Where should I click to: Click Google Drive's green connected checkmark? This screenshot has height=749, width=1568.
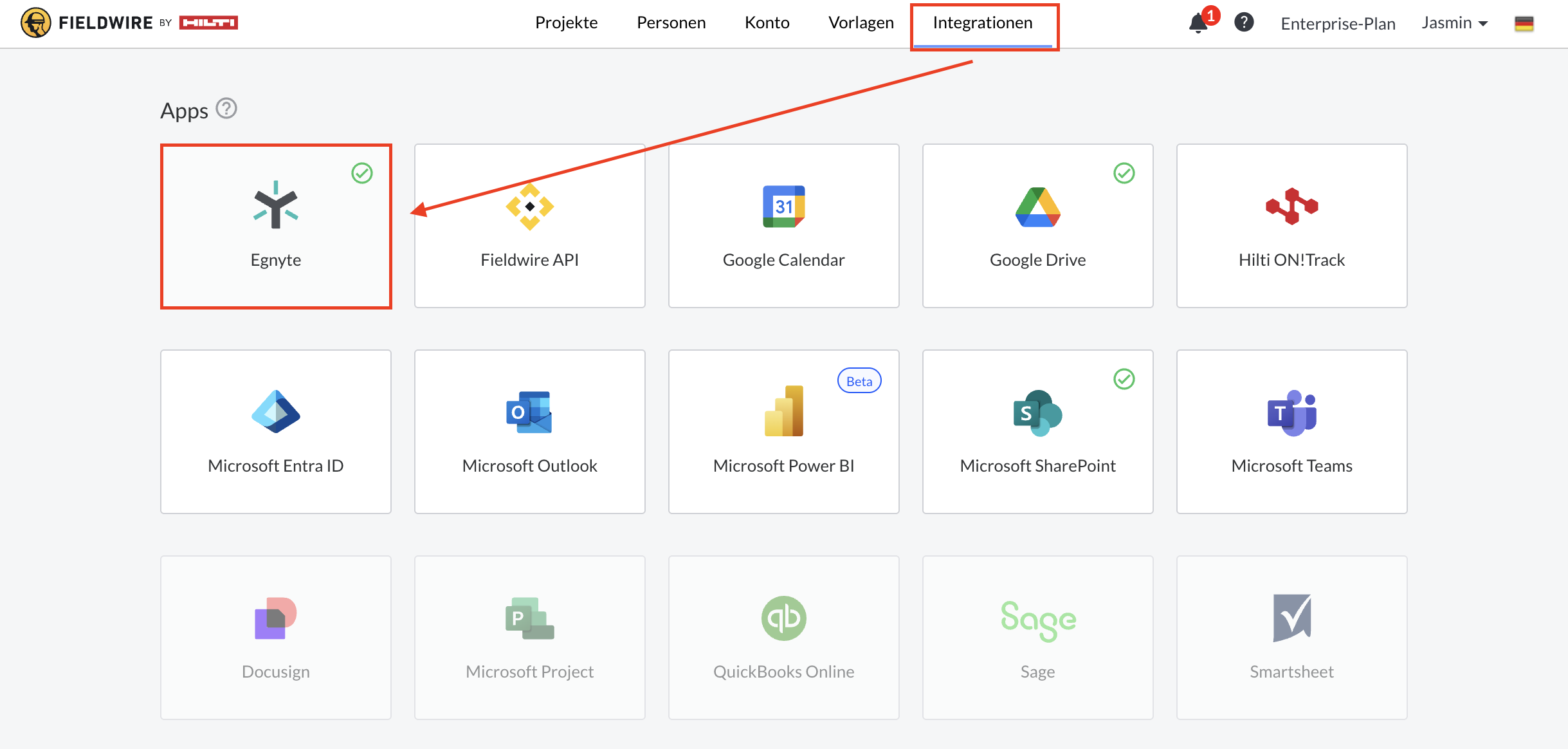pyautogui.click(x=1124, y=173)
